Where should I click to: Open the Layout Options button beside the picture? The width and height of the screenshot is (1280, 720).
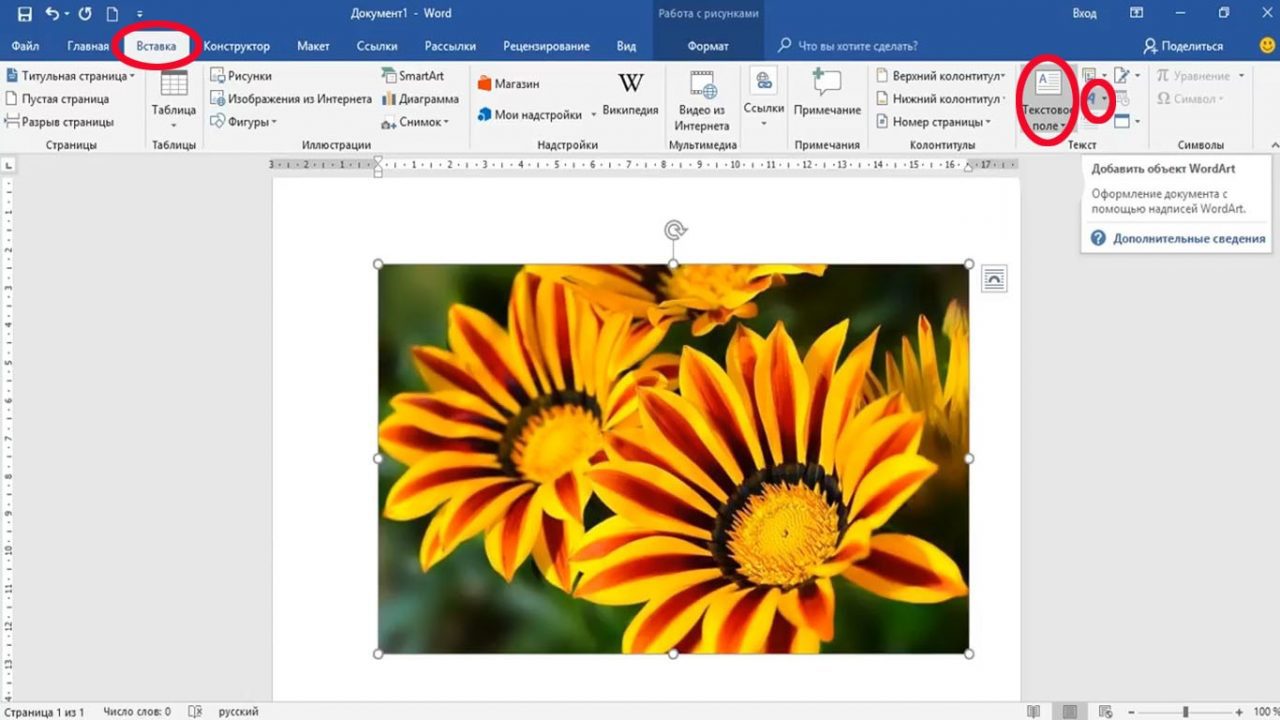coord(994,279)
